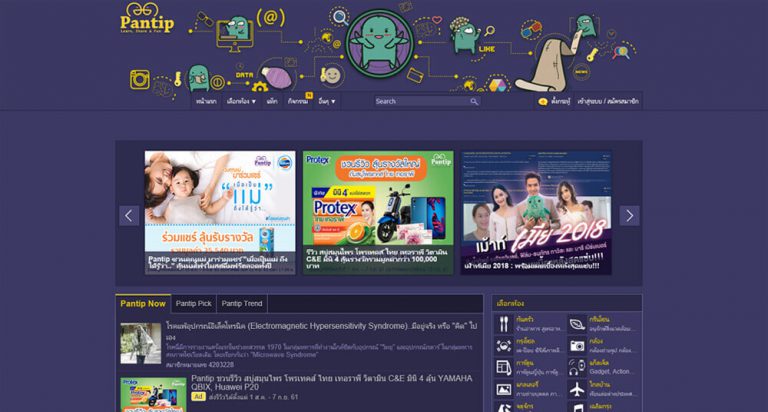Click the yellow speech bubble post icon
Screen dimensions: 768x412
543,102
